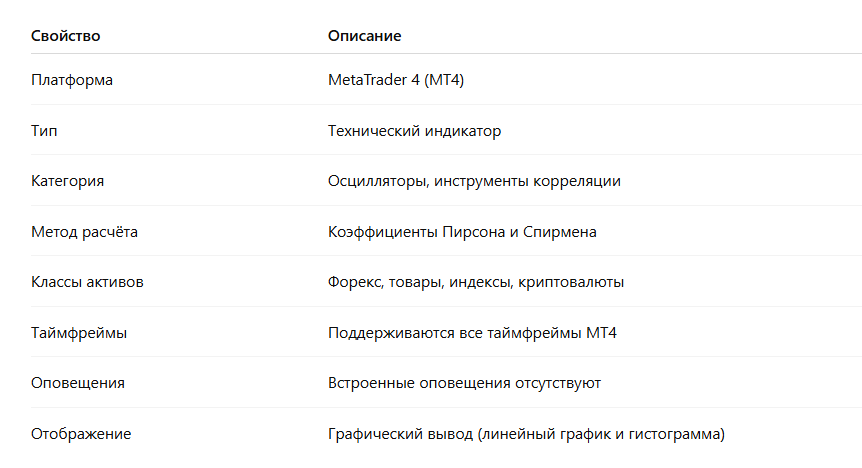The image size is (862, 468).
Task: Click the Технический индикатор description
Action: (x=415, y=131)
